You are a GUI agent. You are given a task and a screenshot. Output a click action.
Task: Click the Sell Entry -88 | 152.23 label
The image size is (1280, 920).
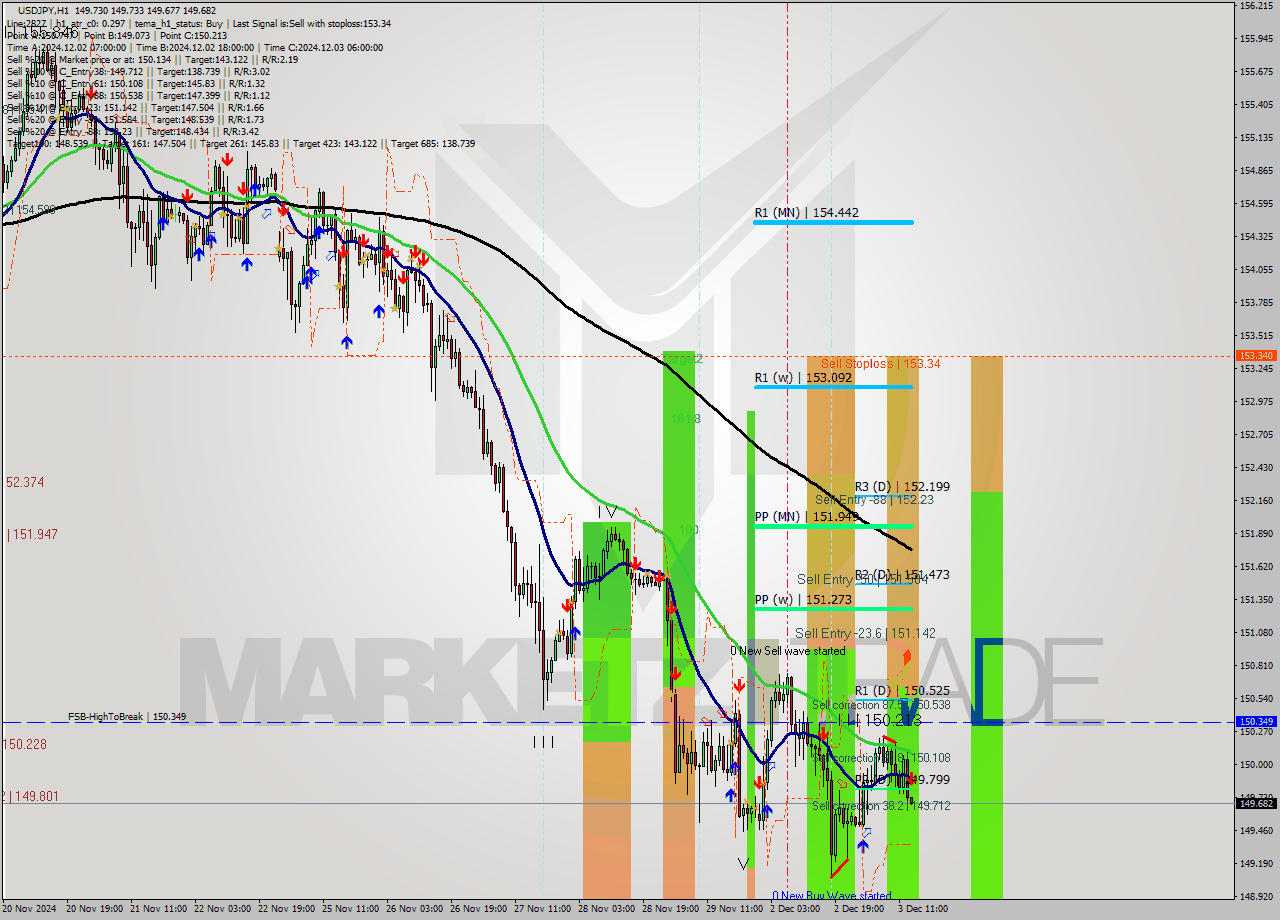[874, 500]
